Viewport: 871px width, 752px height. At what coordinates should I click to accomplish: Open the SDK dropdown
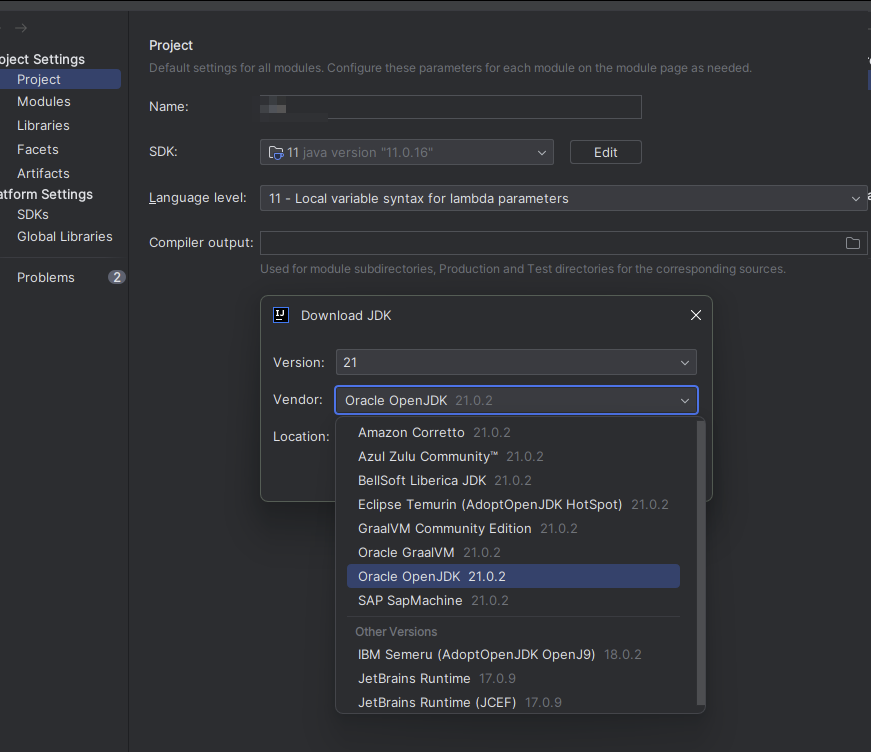[407, 152]
